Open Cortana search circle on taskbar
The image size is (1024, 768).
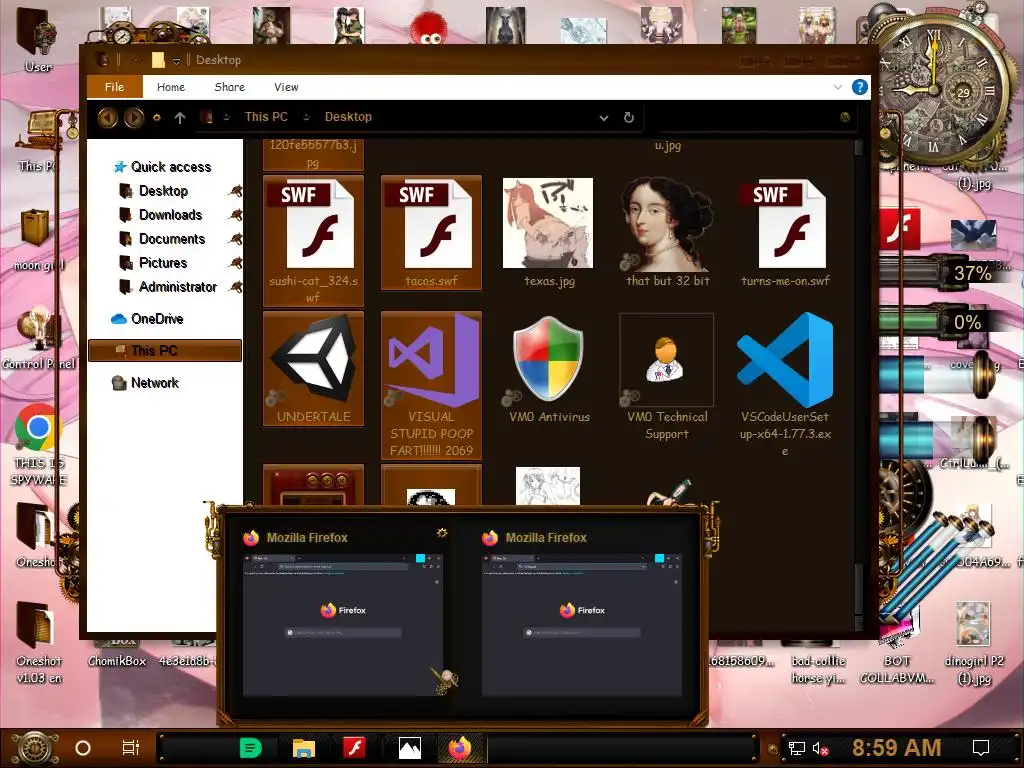83,748
